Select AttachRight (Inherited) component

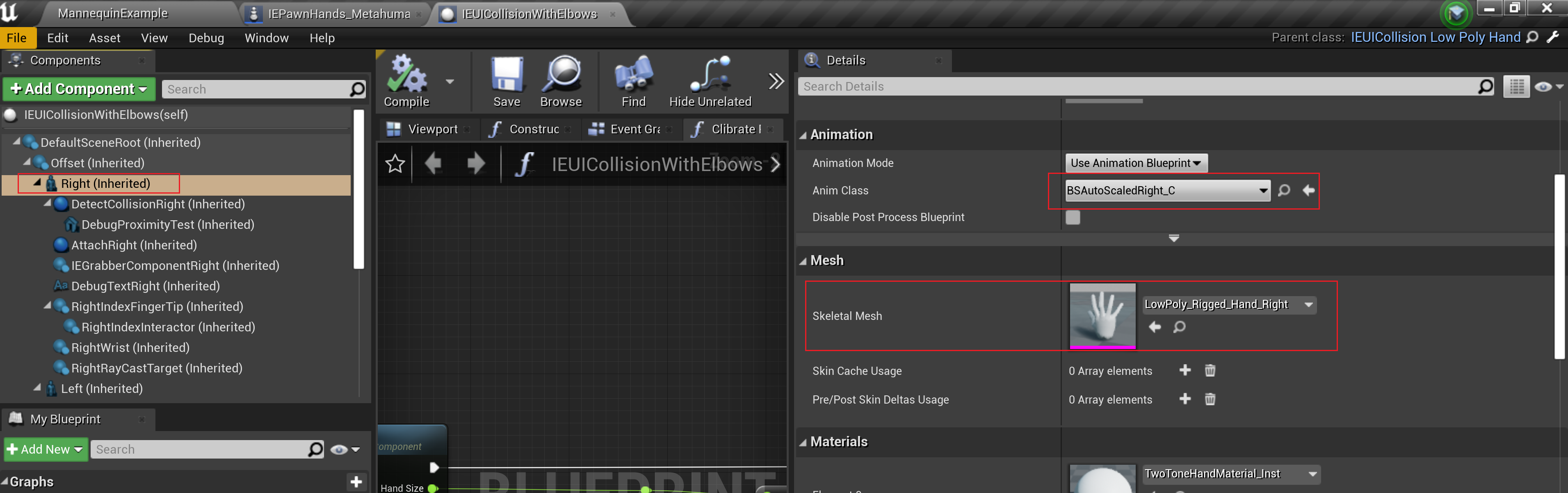tap(134, 245)
